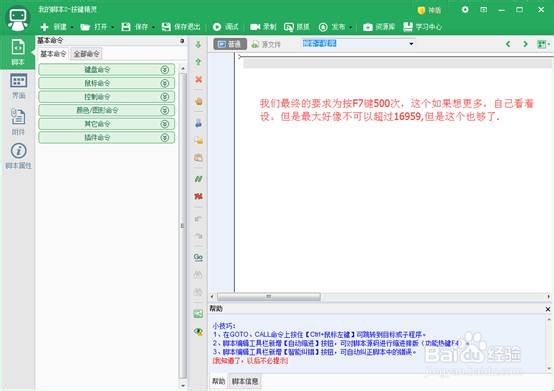Image resolution: width=554 pixels, height=391 pixels.
Task: Click the green picture icon near bottom
Action: click(199, 314)
